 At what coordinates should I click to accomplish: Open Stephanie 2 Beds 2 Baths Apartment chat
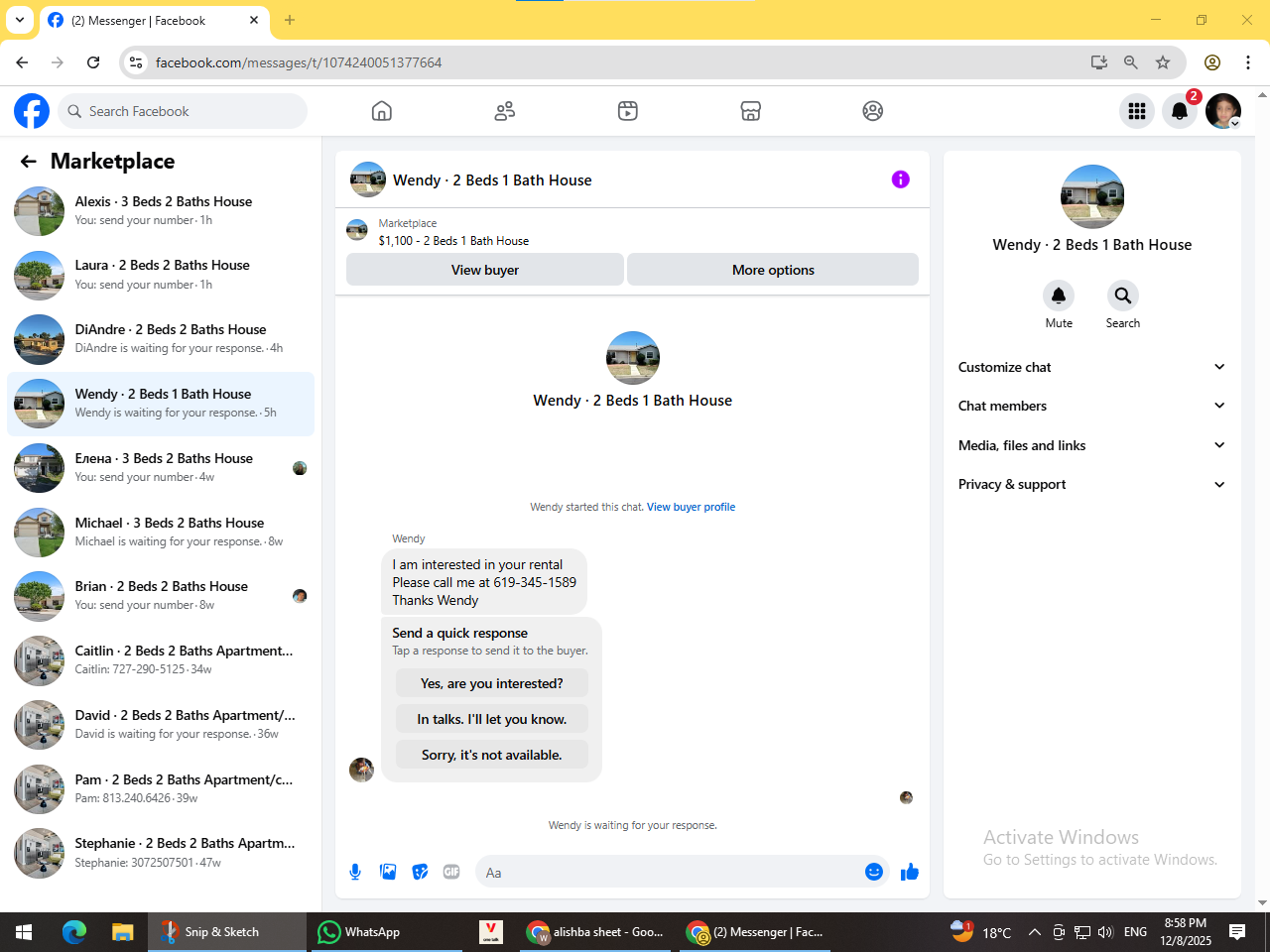click(x=161, y=853)
